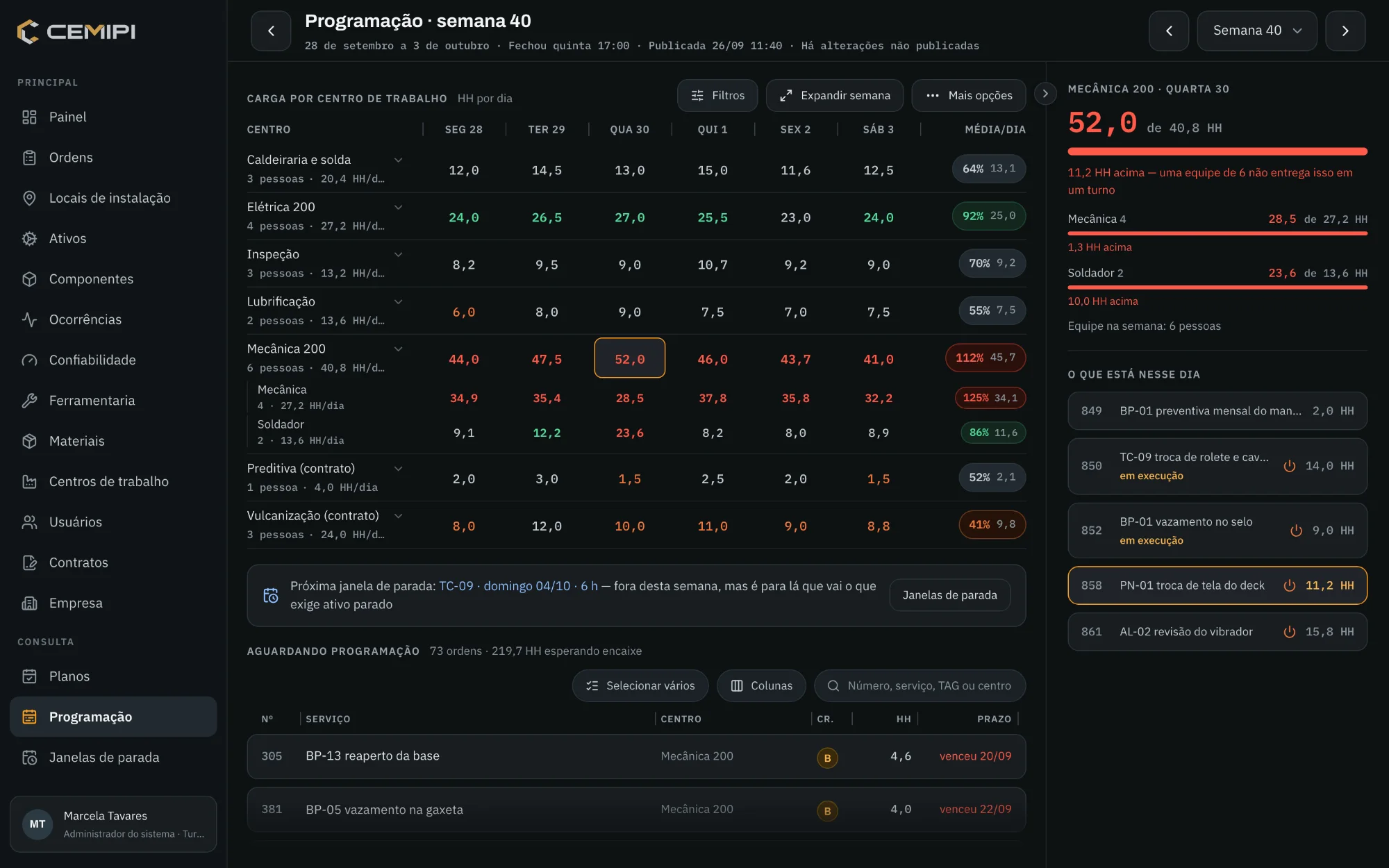Click power icon on order 858
Viewport: 1389px width, 868px height.
pyautogui.click(x=1290, y=585)
